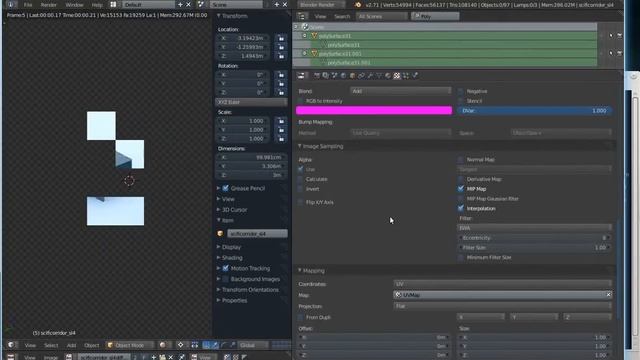Open the XYZ Euler rotation mode dropdown

[251, 102]
